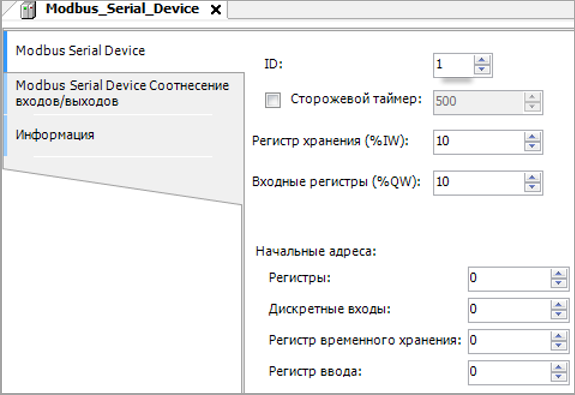This screenshot has height=395, width=575.
Task: Increase Регистры start address spinner
Action: 558,274
